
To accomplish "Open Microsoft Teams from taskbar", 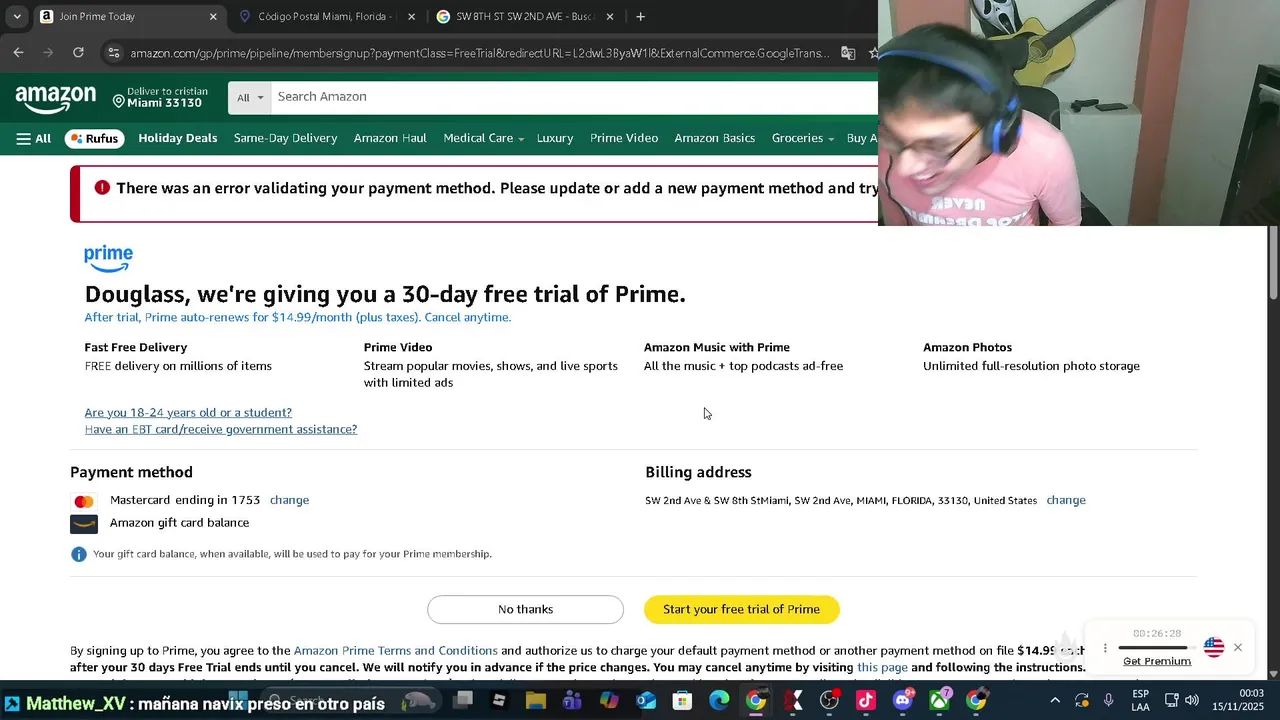I will (x=572, y=701).
